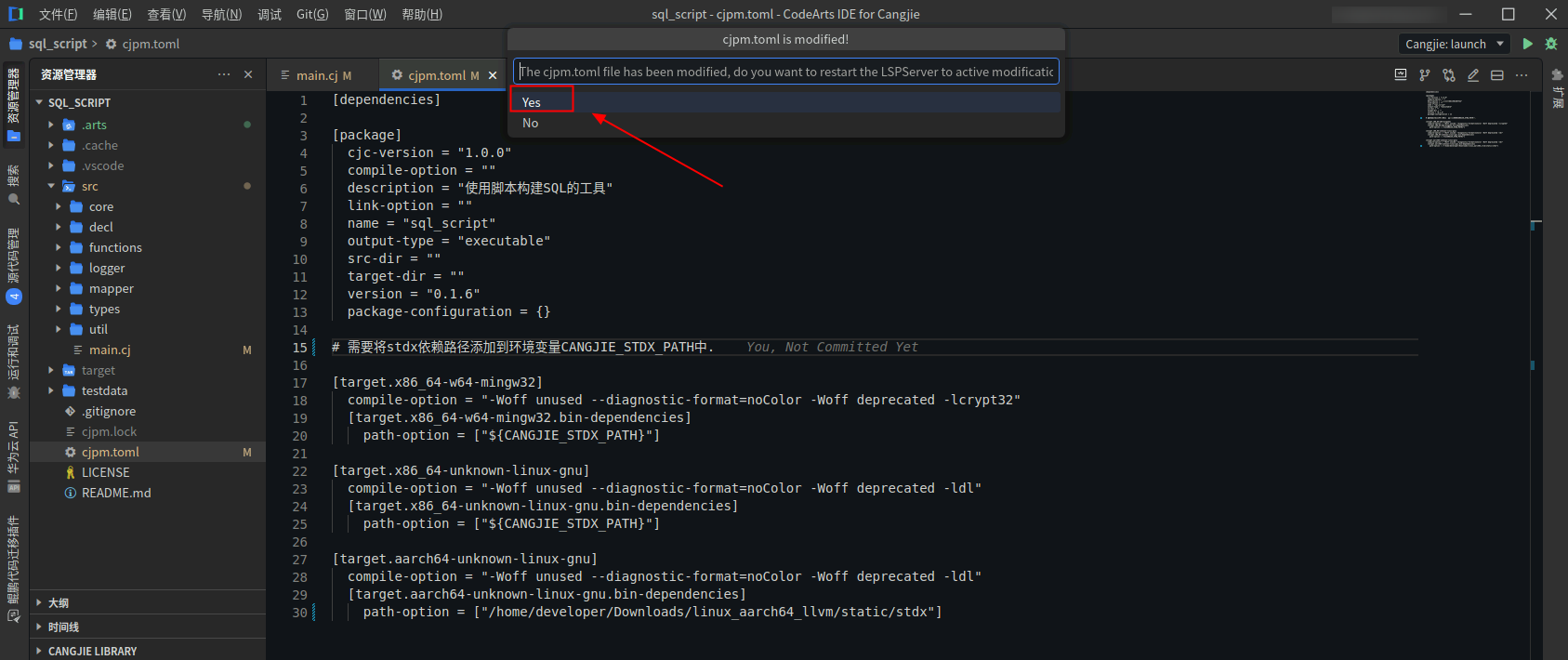Choose Yes to restart the LSPServer
This screenshot has width=1568, height=660.
(x=785, y=102)
